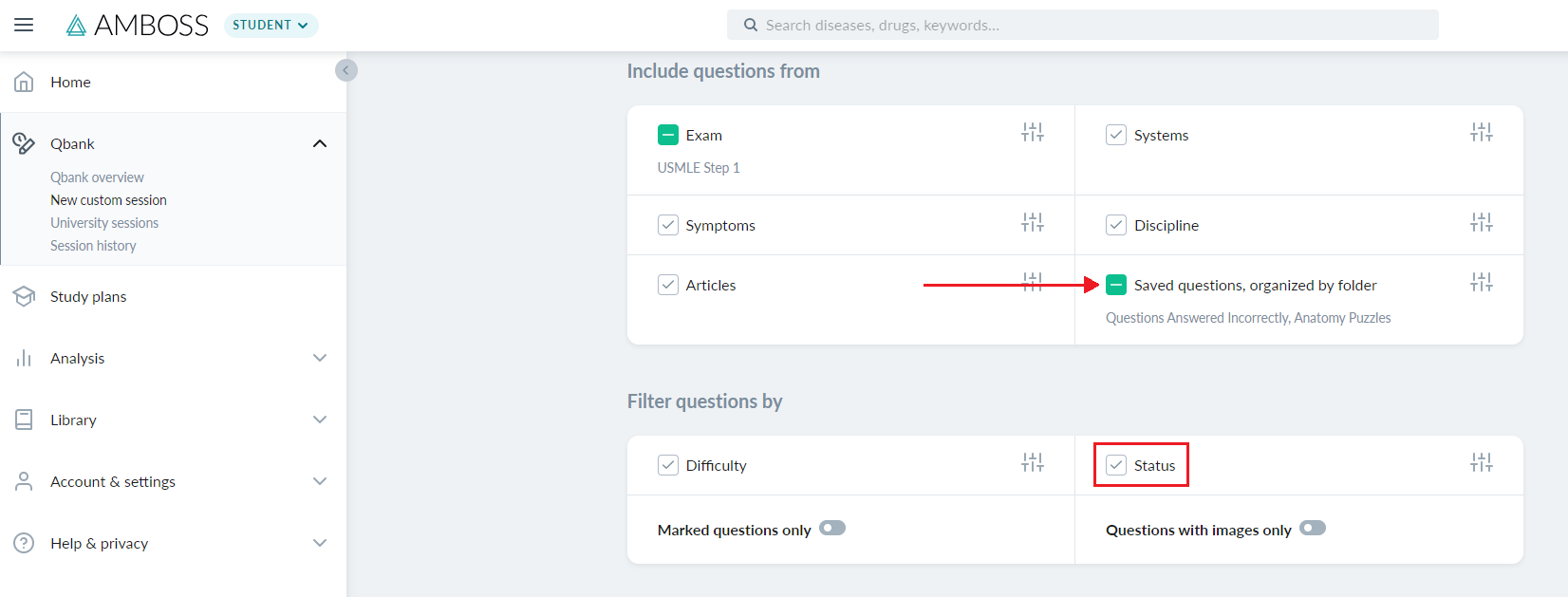Open the Systems filter settings icon

1482,133
